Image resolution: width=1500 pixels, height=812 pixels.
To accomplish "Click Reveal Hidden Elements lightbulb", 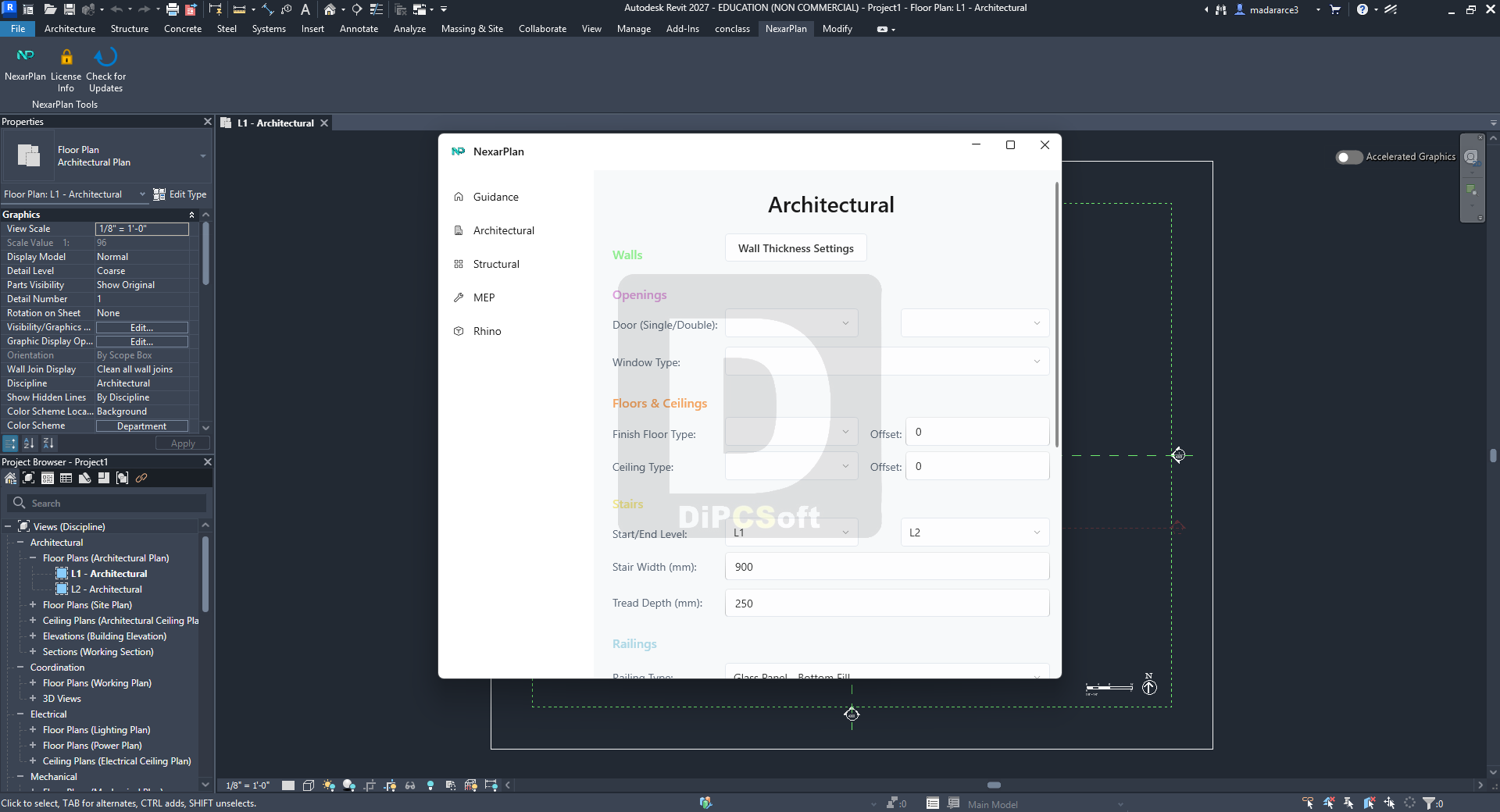I will point(430,785).
